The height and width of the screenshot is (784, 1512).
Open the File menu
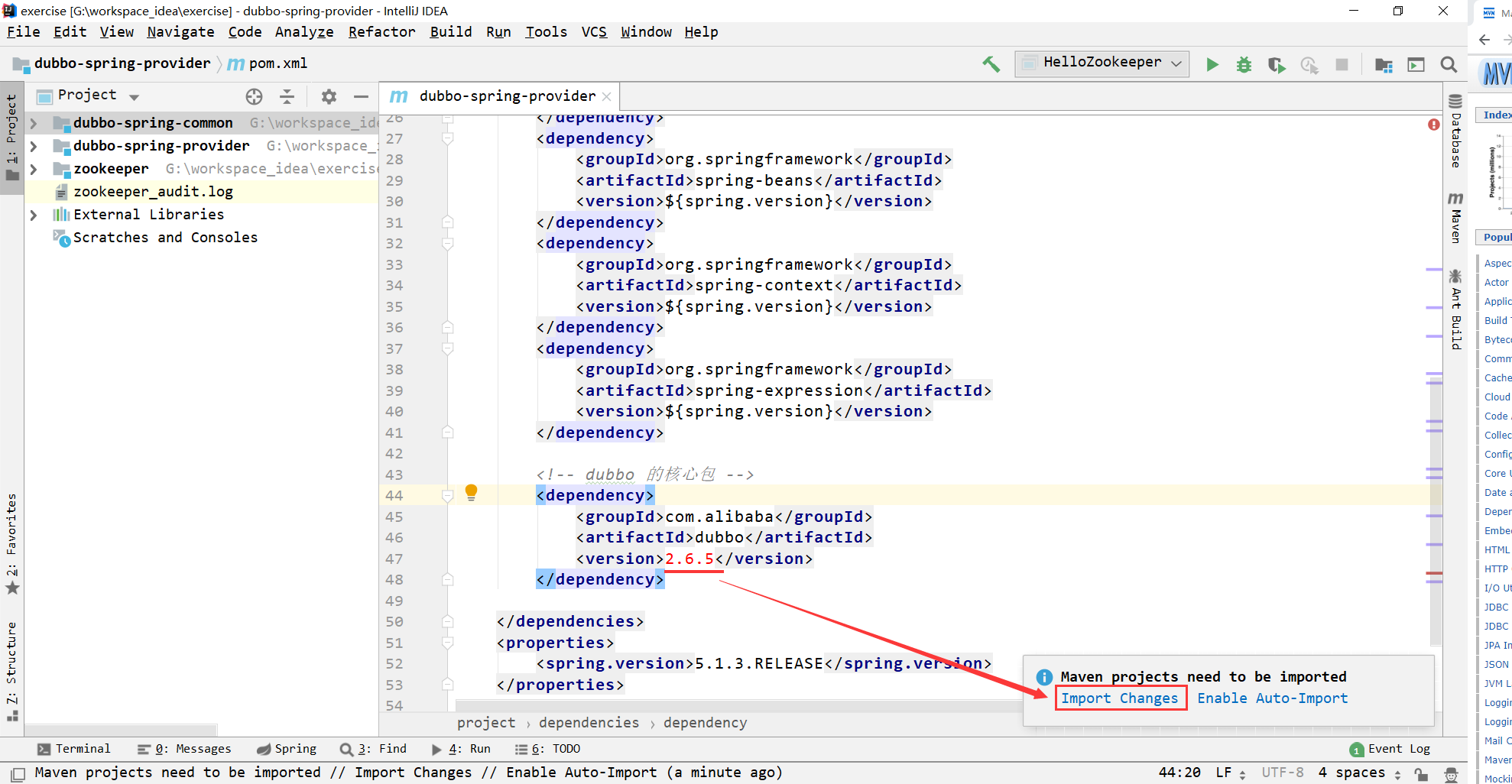coord(24,32)
